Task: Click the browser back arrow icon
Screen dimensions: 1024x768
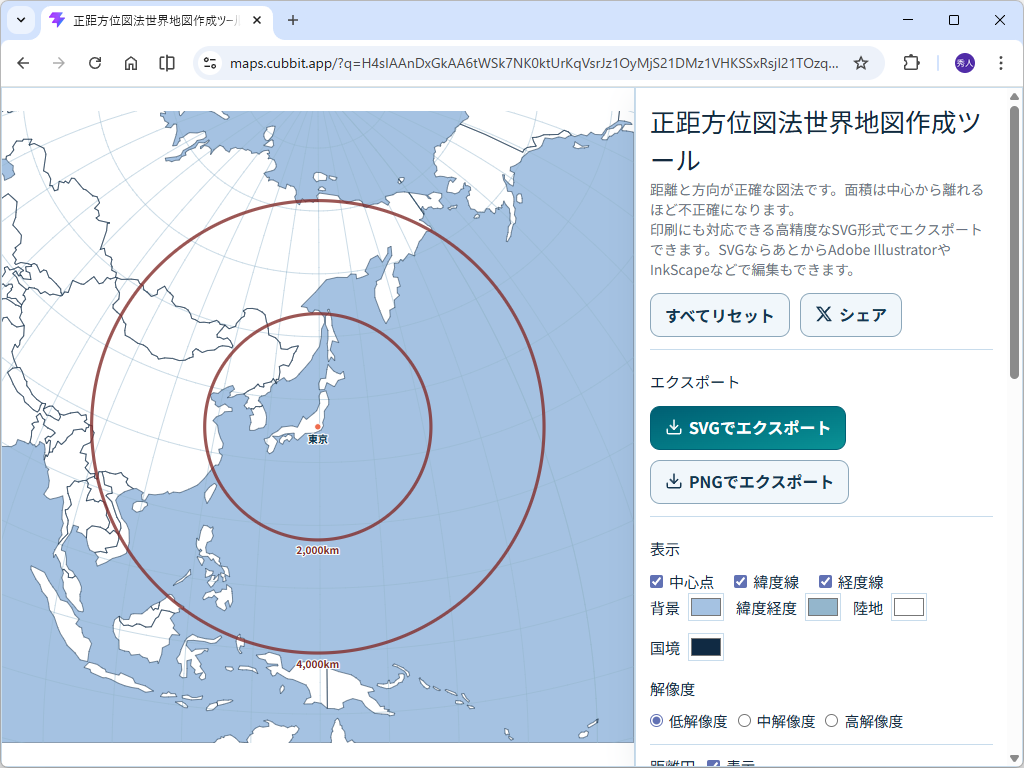Action: 23,62
